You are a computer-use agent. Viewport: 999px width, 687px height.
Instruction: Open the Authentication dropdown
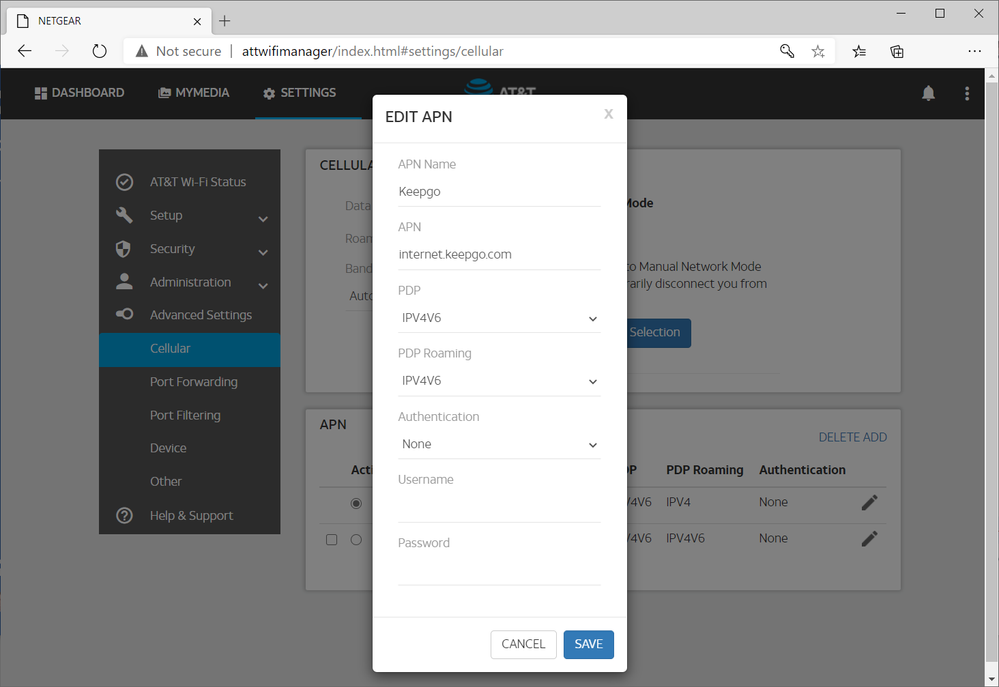click(499, 444)
